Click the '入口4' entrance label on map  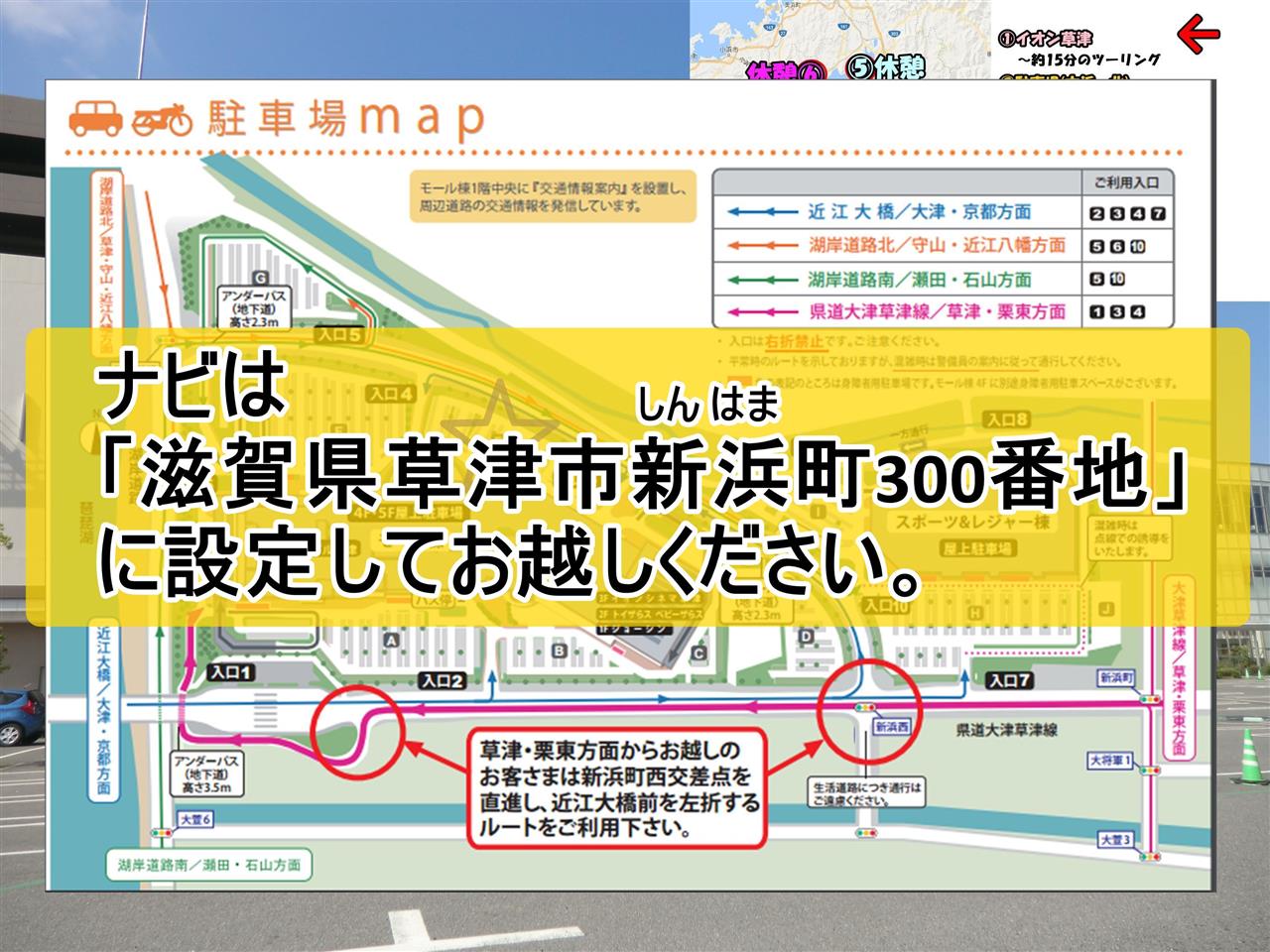(392, 394)
